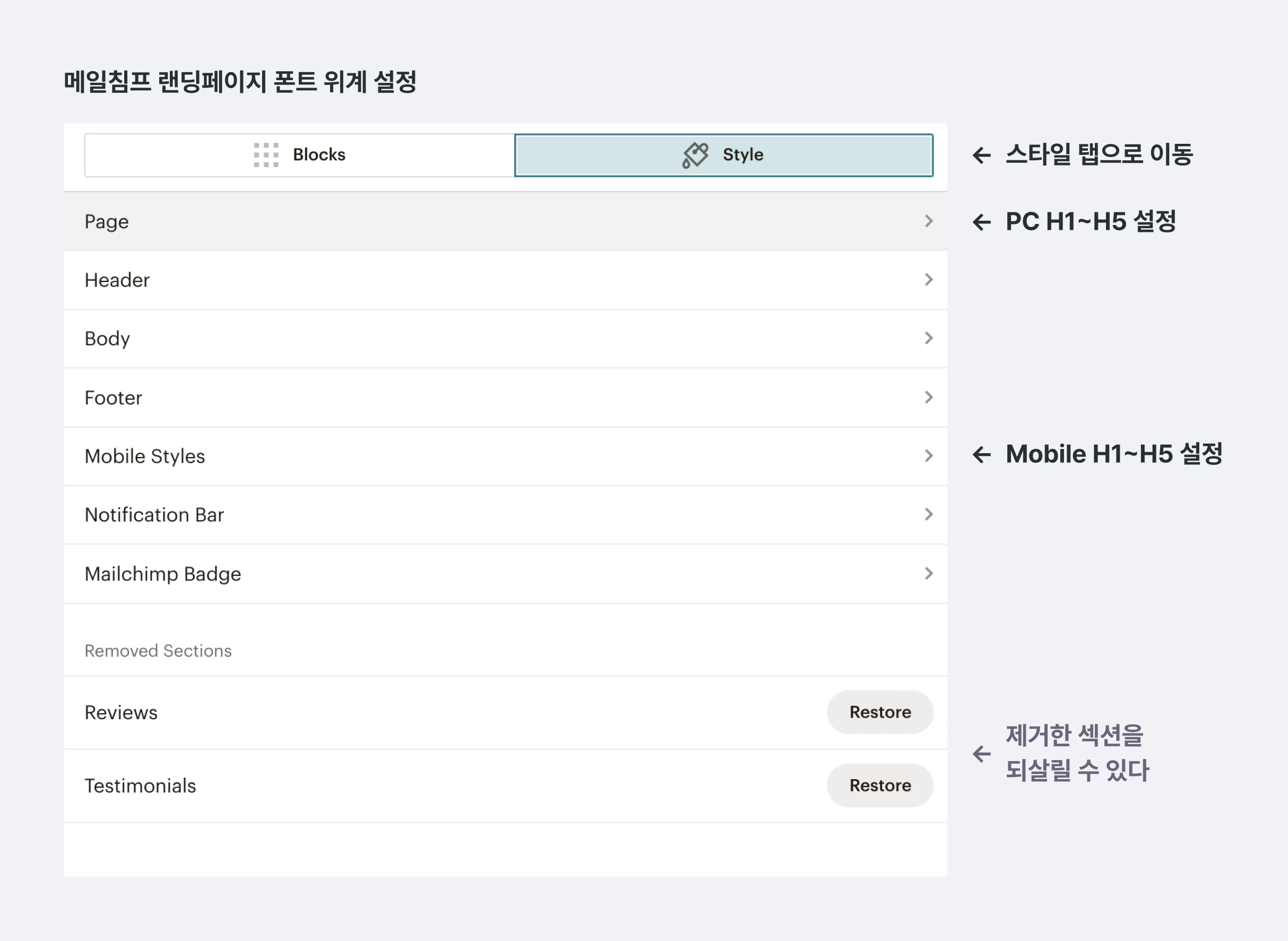Image resolution: width=1288 pixels, height=941 pixels.
Task: Restore the Reviews section
Action: (880, 712)
